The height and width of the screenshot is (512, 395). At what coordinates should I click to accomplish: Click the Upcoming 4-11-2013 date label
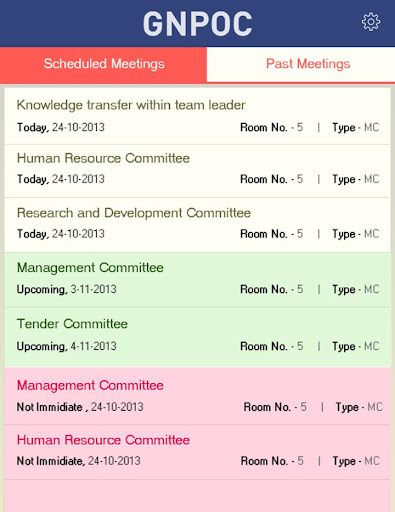(x=67, y=346)
